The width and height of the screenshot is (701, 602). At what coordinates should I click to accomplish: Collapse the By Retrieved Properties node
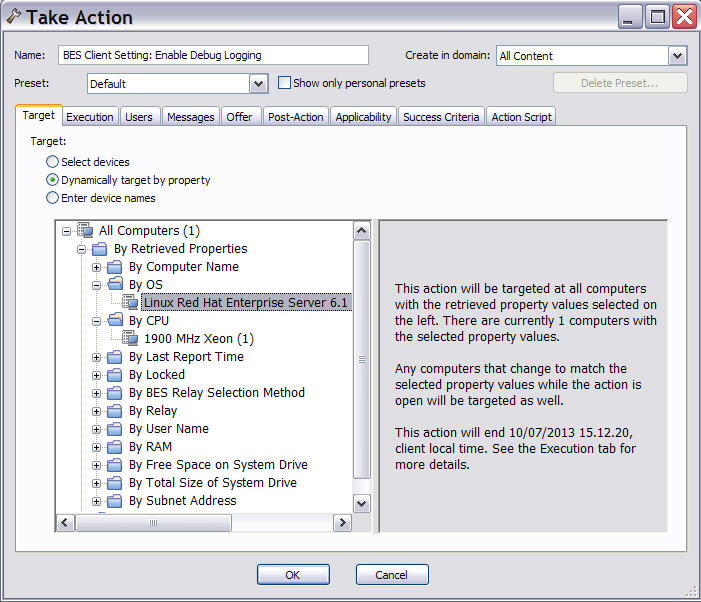[81, 249]
